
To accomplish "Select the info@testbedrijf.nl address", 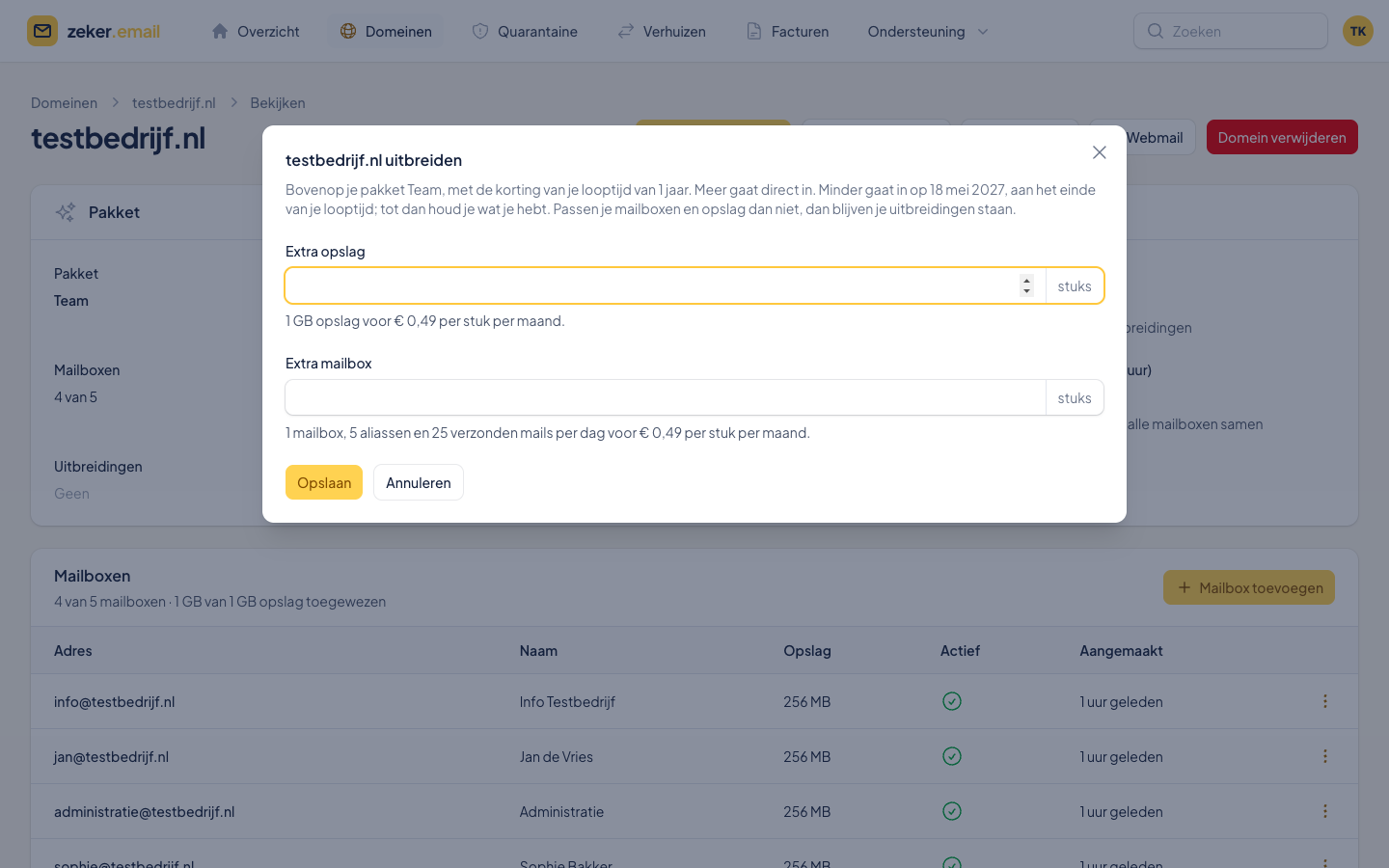I will (115, 702).
